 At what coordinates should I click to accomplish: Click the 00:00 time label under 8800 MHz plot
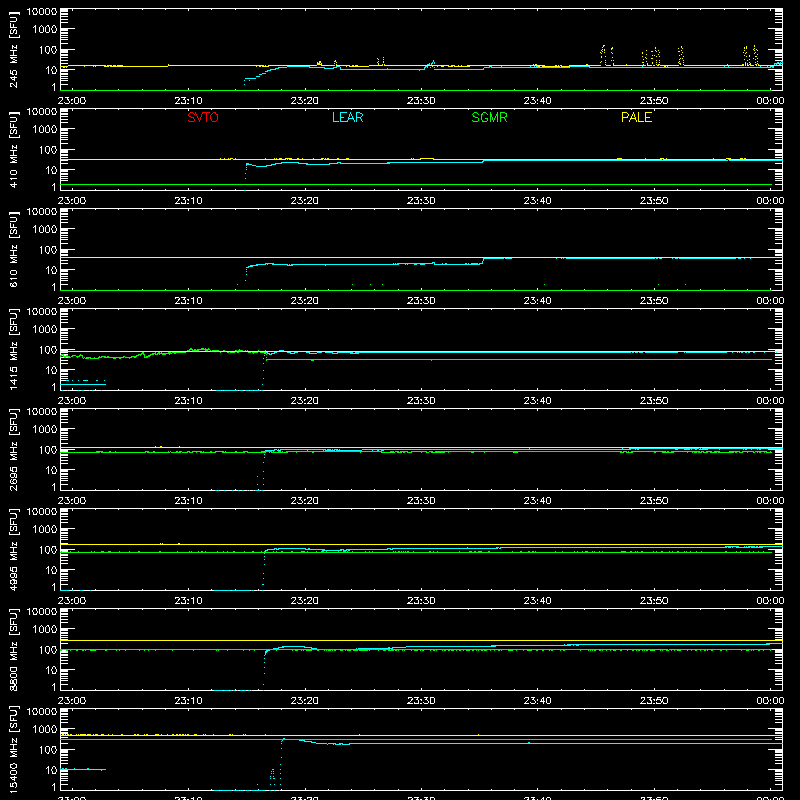coord(770,701)
